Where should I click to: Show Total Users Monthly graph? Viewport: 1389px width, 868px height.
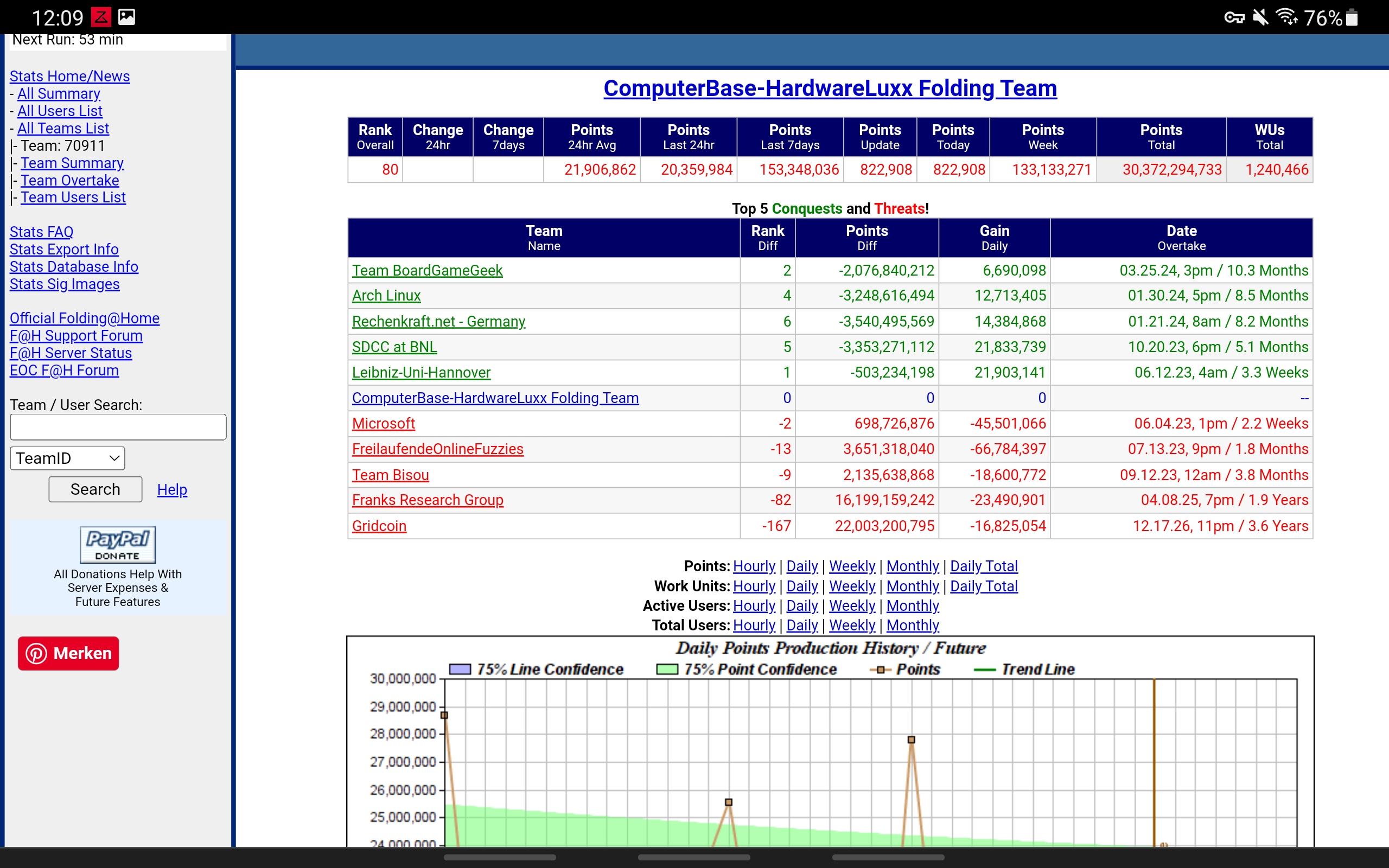coord(913,625)
